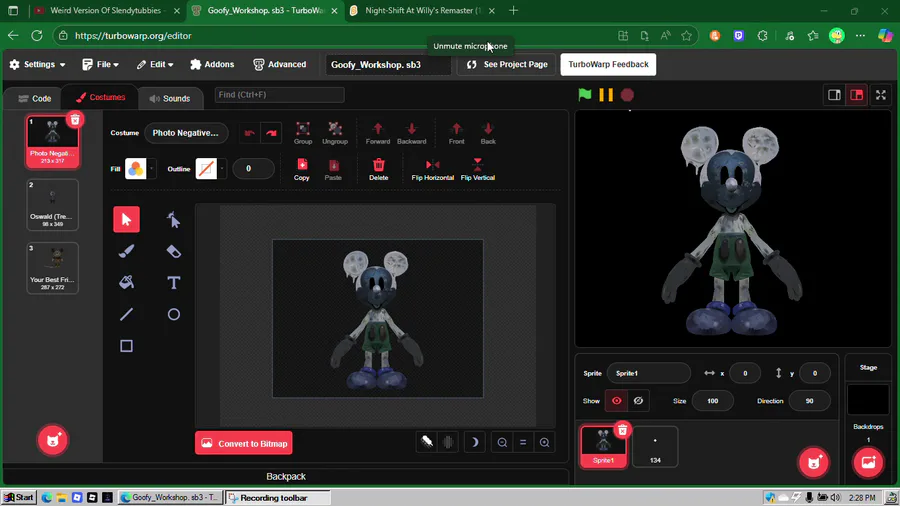This screenshot has height=506, width=900.
Task: Select the Oswald costume thumbnail
Action: pyautogui.click(x=52, y=205)
